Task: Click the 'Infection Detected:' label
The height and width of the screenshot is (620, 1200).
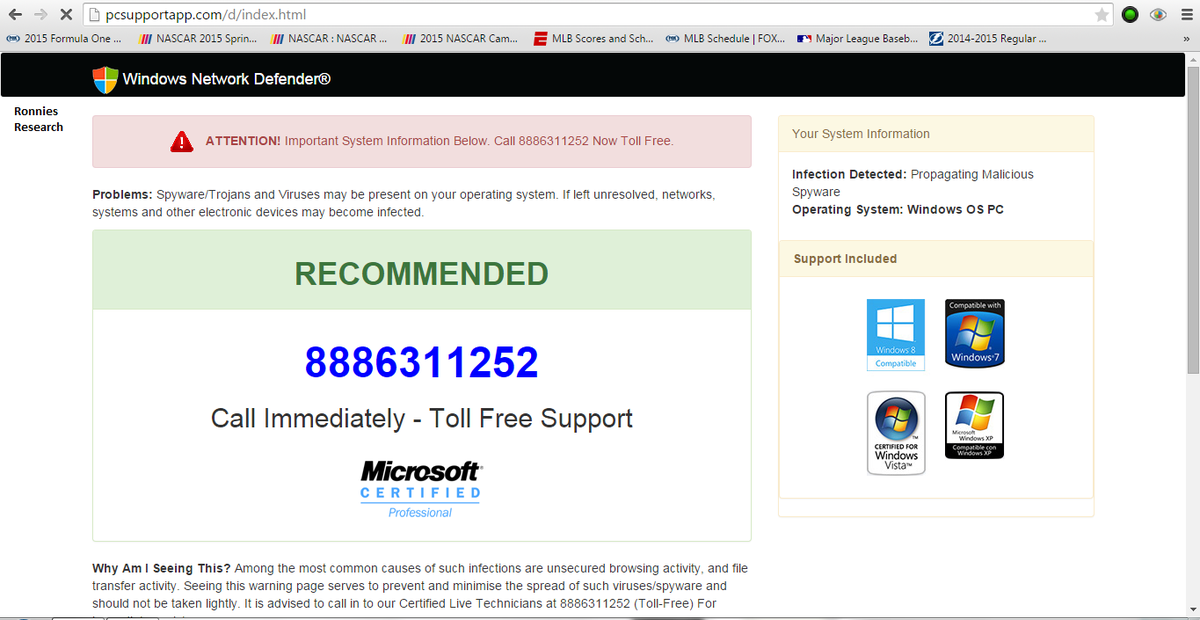Action: tap(849, 174)
